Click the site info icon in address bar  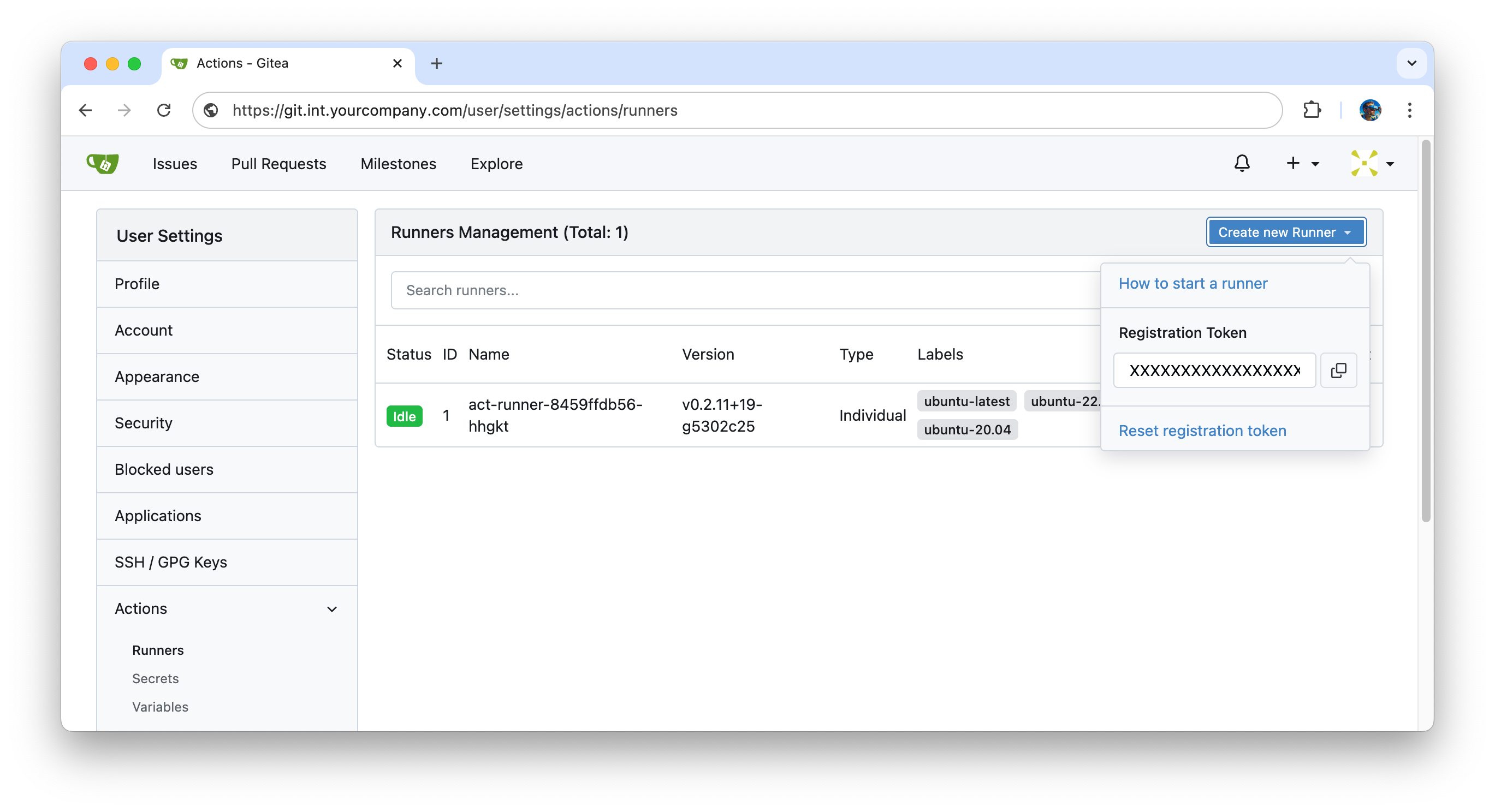click(x=211, y=110)
